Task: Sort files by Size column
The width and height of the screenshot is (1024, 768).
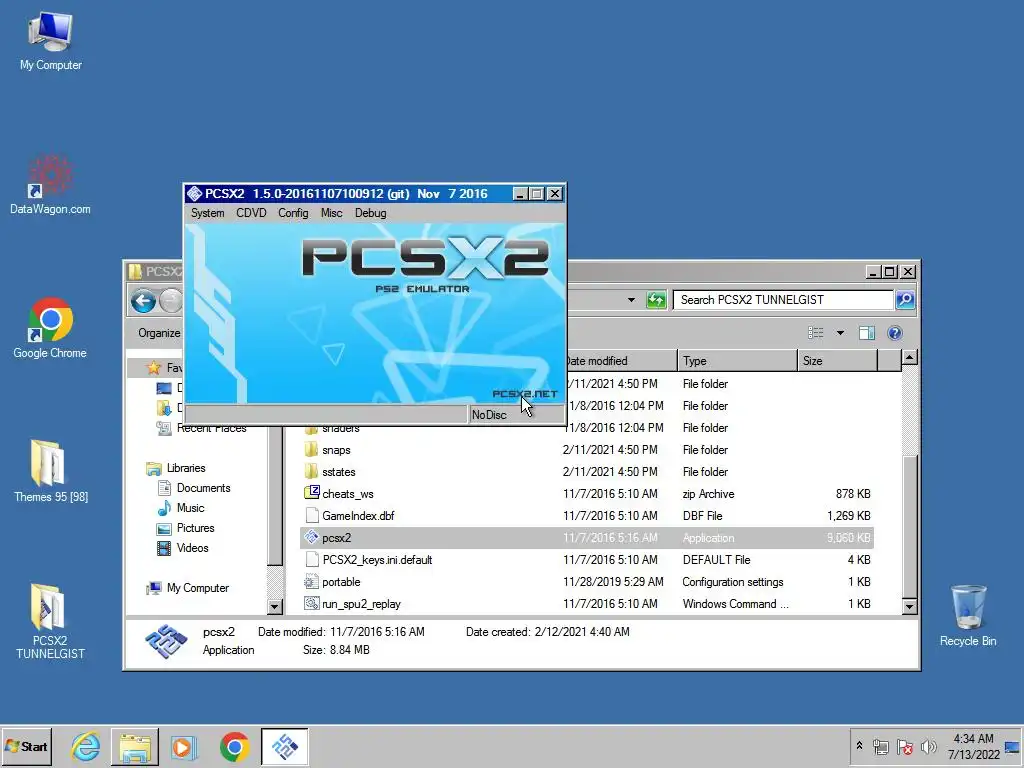Action: tap(837, 361)
